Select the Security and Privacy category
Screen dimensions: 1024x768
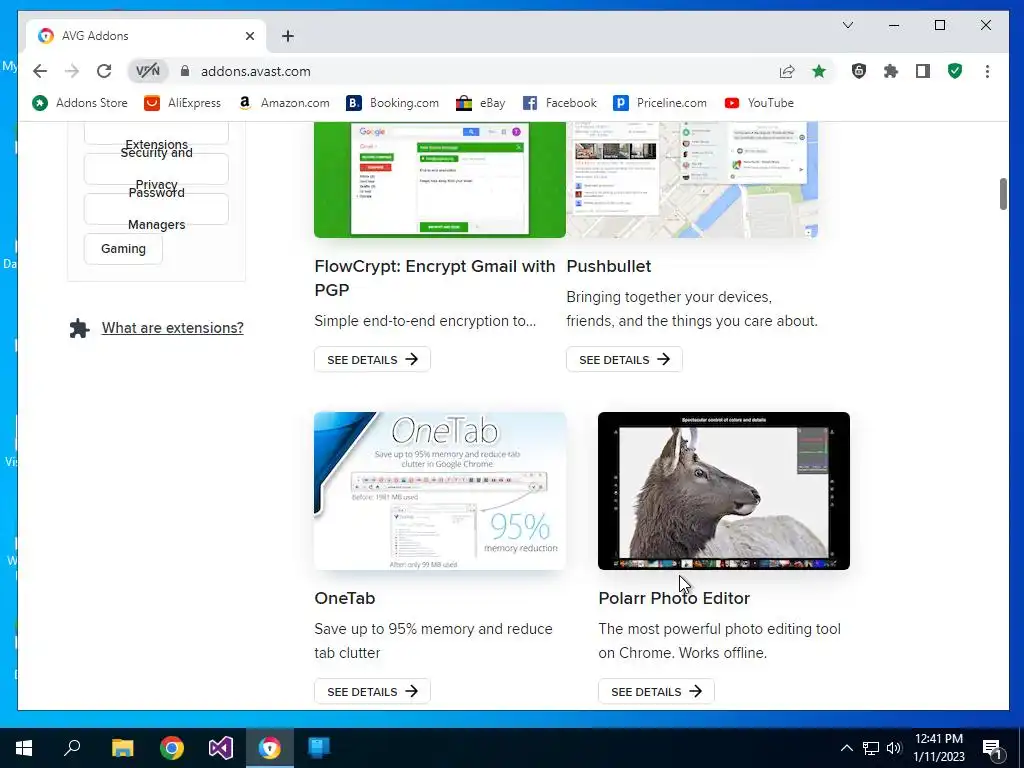[x=156, y=168]
